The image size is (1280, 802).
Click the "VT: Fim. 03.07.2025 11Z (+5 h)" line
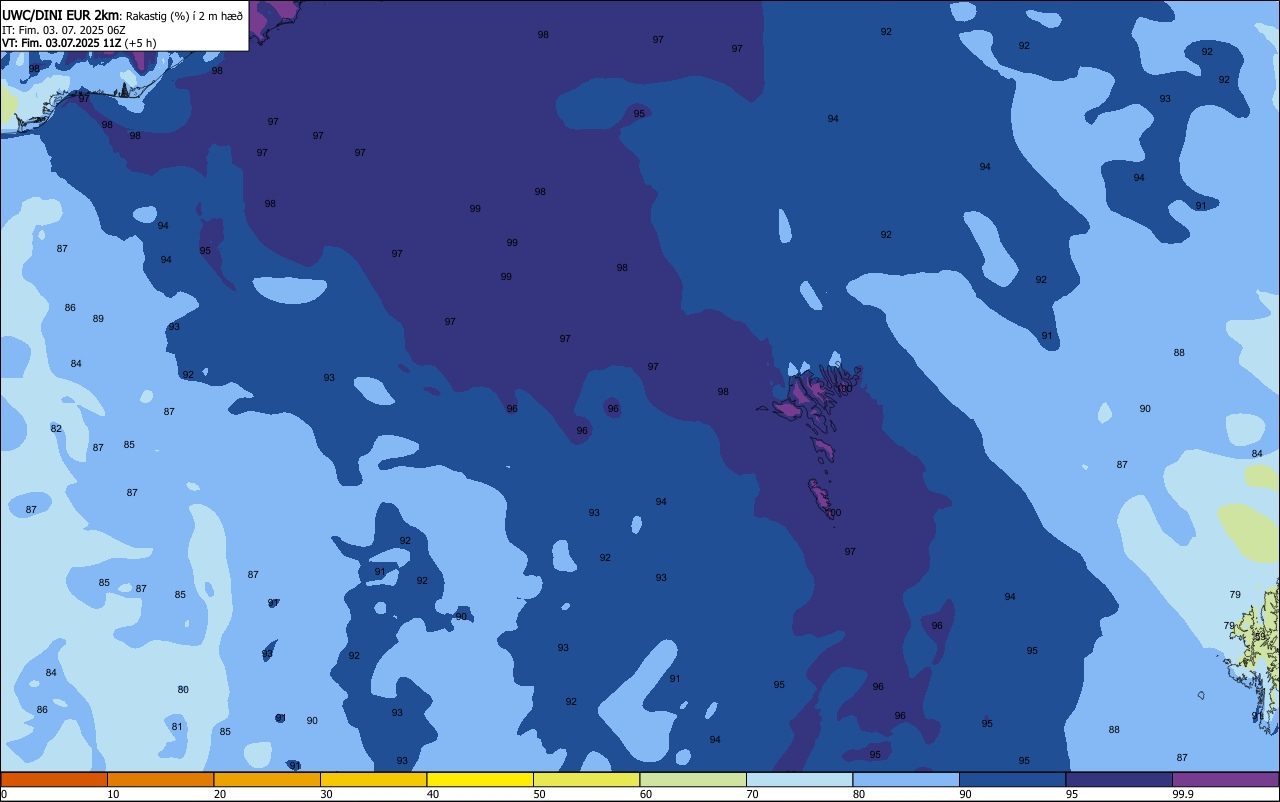point(79,43)
